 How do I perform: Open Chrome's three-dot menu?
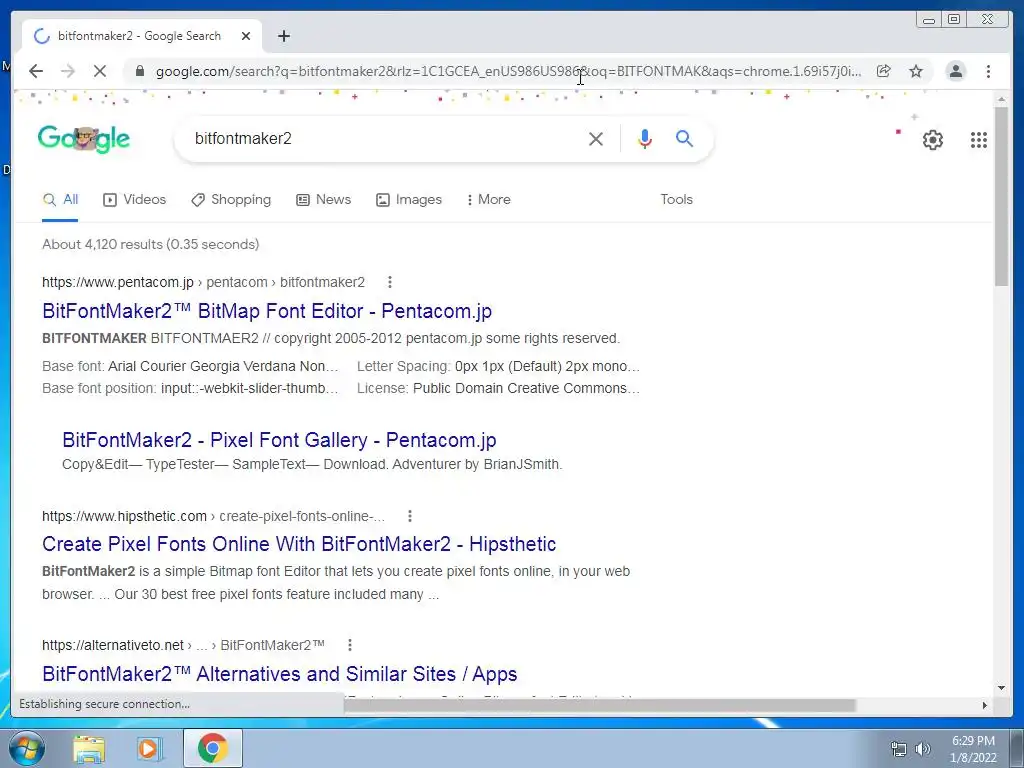(988, 71)
